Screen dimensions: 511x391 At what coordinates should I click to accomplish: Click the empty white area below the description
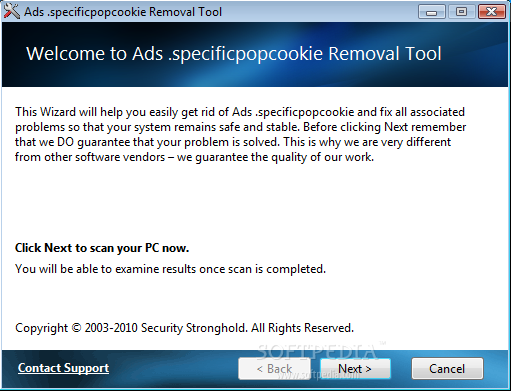click(x=255, y=202)
